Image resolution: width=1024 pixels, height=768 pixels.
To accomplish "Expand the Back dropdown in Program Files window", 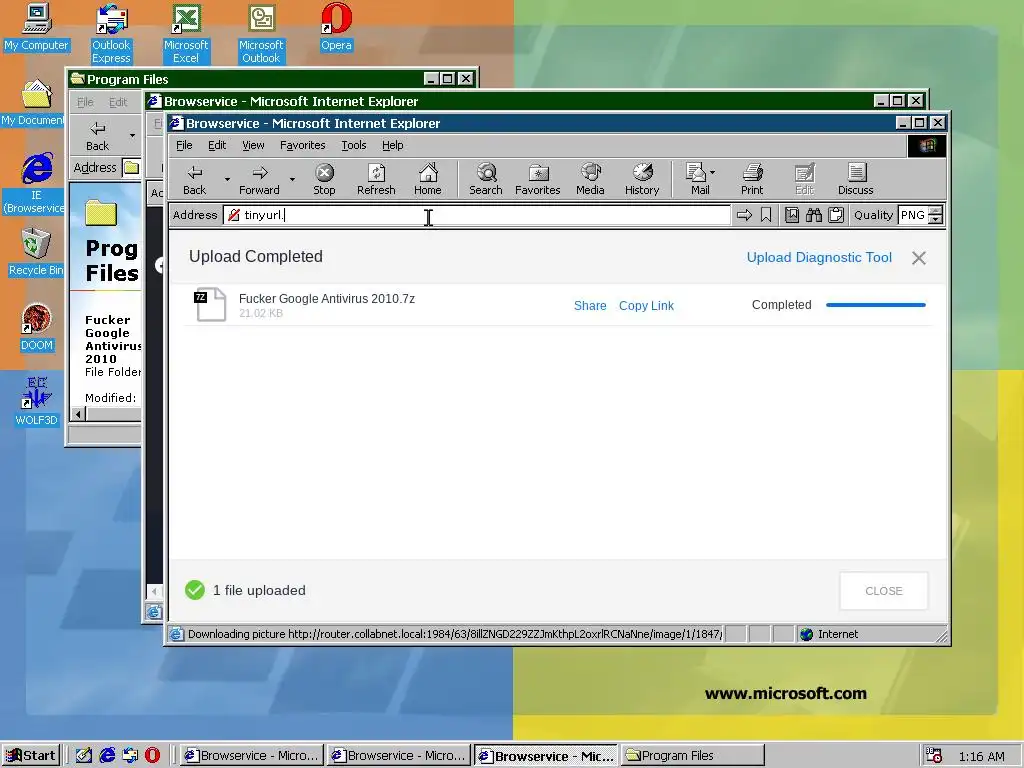I will coord(133,136).
